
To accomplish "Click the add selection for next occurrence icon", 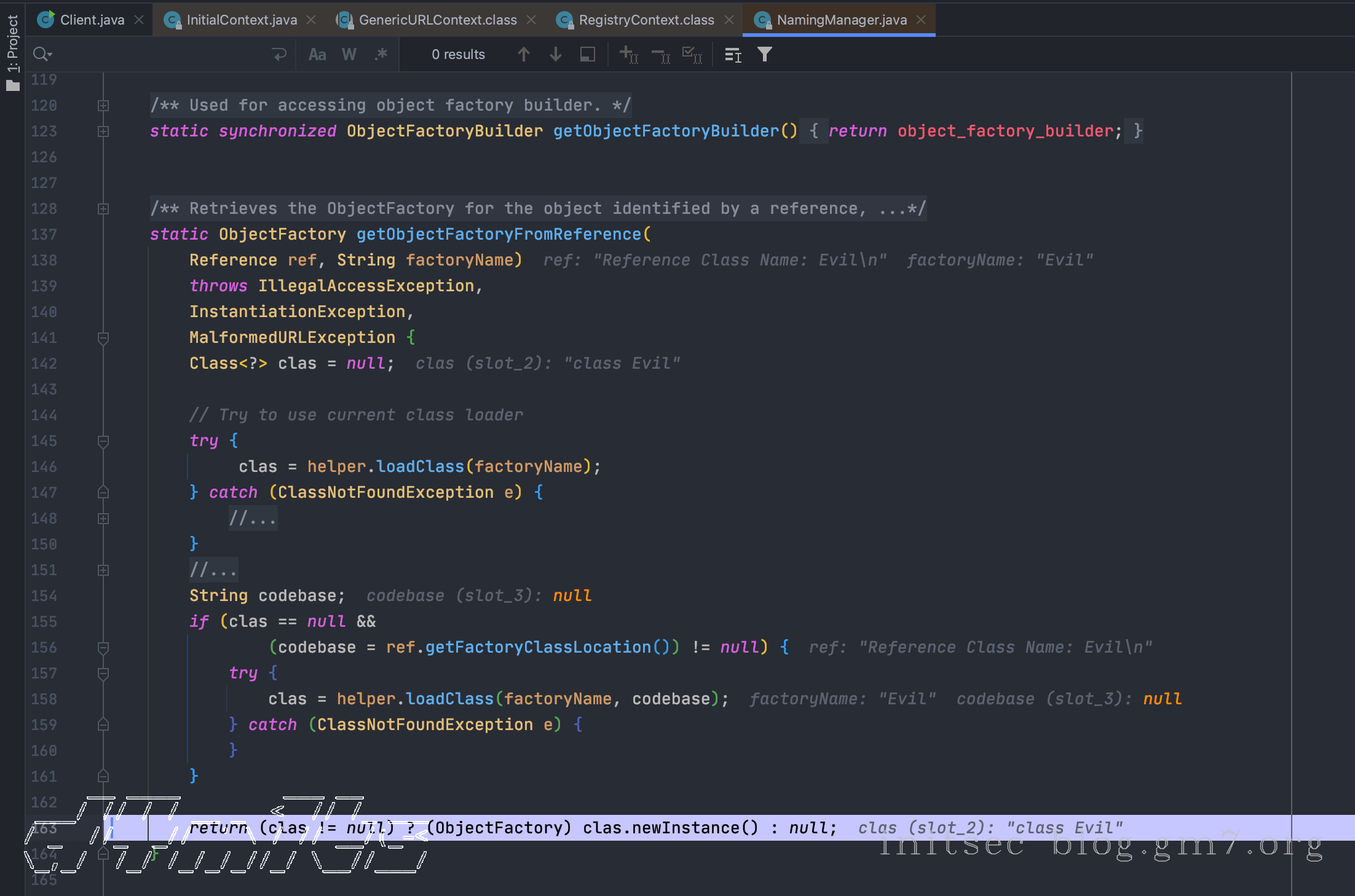I will pos(628,55).
